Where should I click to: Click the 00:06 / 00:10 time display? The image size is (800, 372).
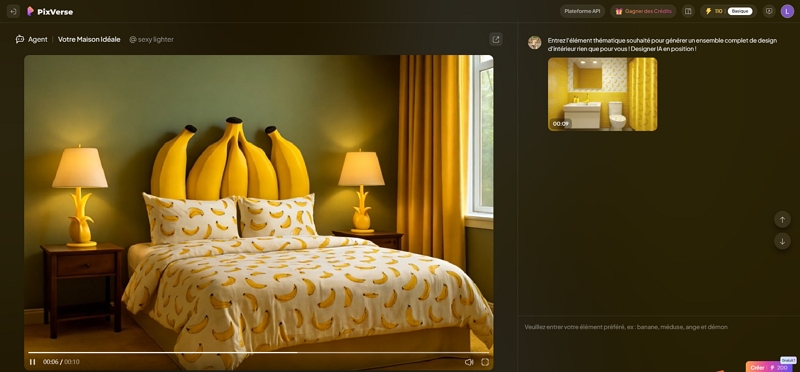(61, 362)
